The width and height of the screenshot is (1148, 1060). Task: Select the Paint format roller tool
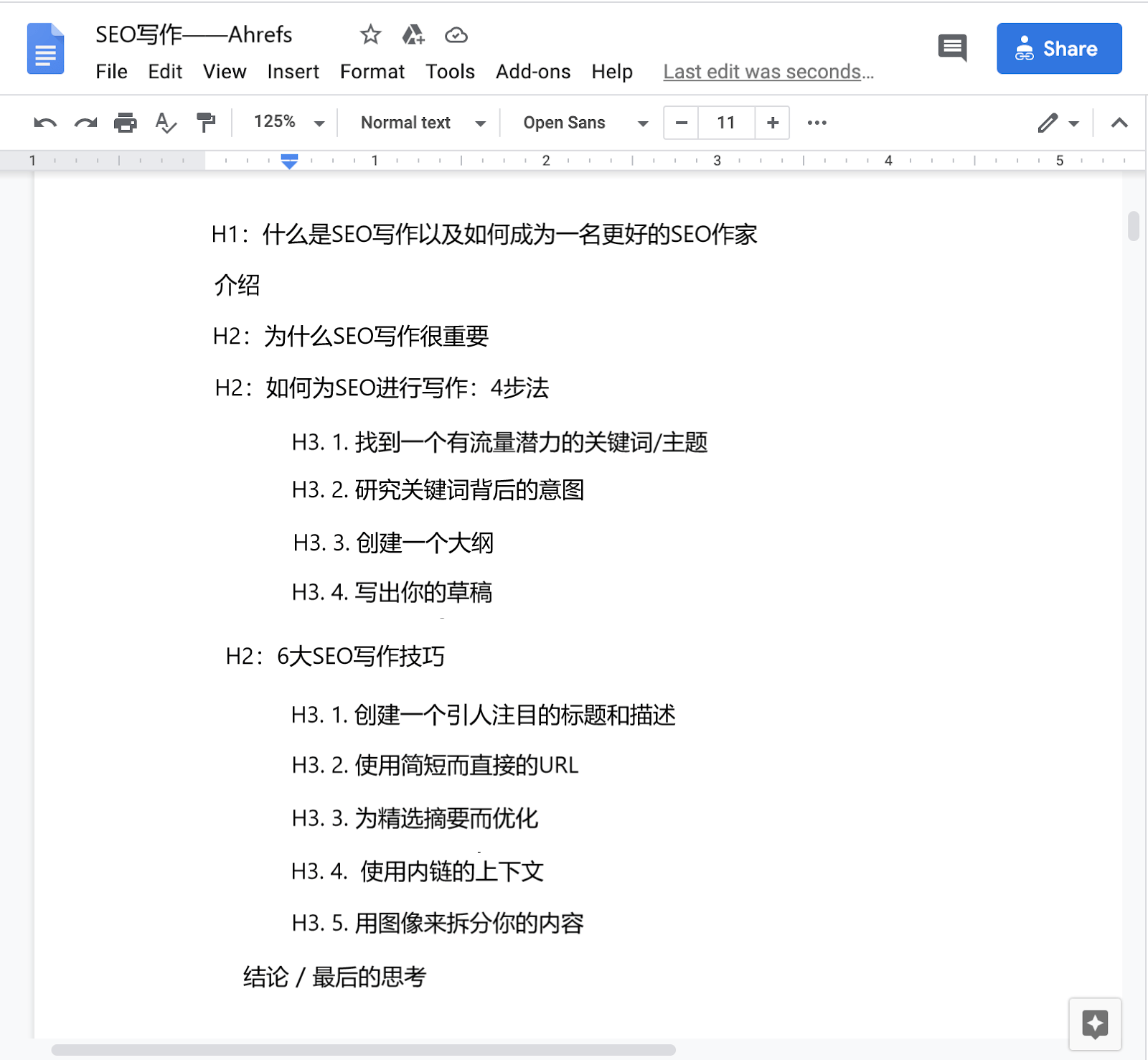point(206,123)
